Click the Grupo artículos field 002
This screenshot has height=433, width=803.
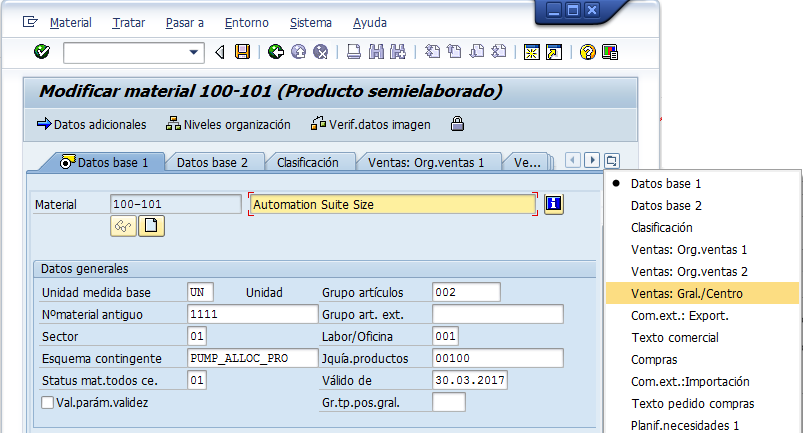(466, 292)
